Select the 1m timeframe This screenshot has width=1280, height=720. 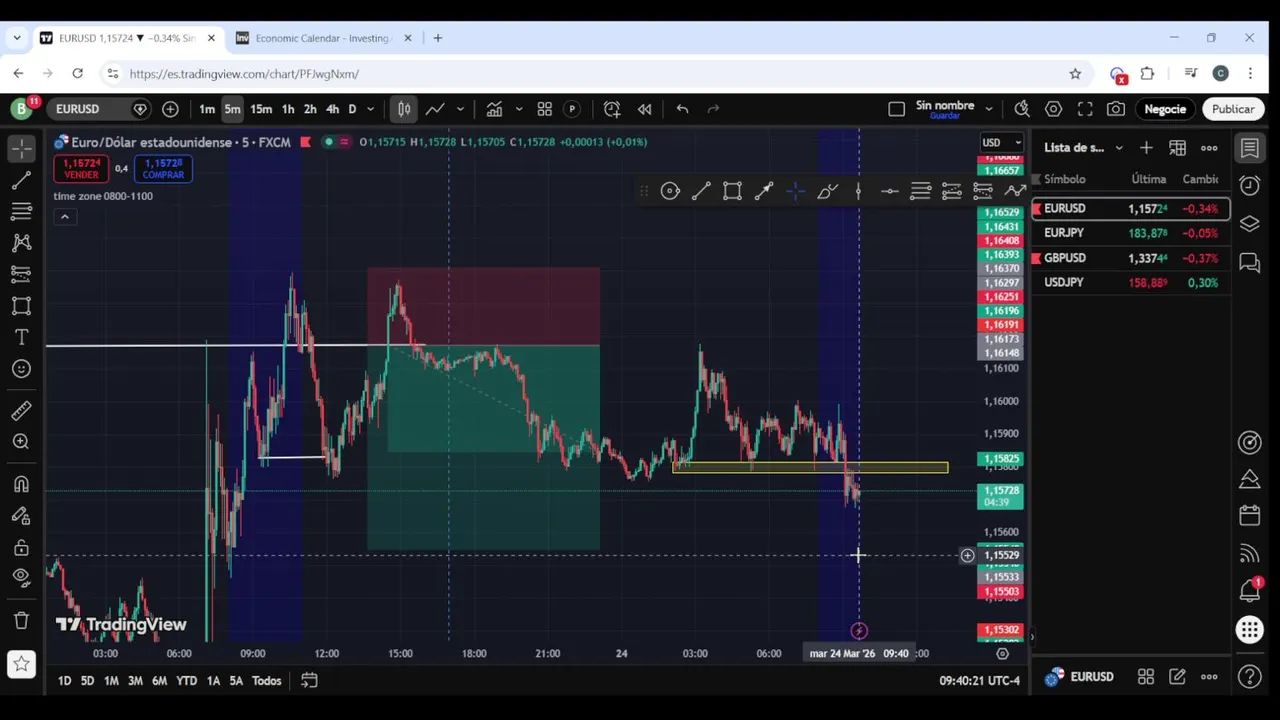tap(206, 109)
